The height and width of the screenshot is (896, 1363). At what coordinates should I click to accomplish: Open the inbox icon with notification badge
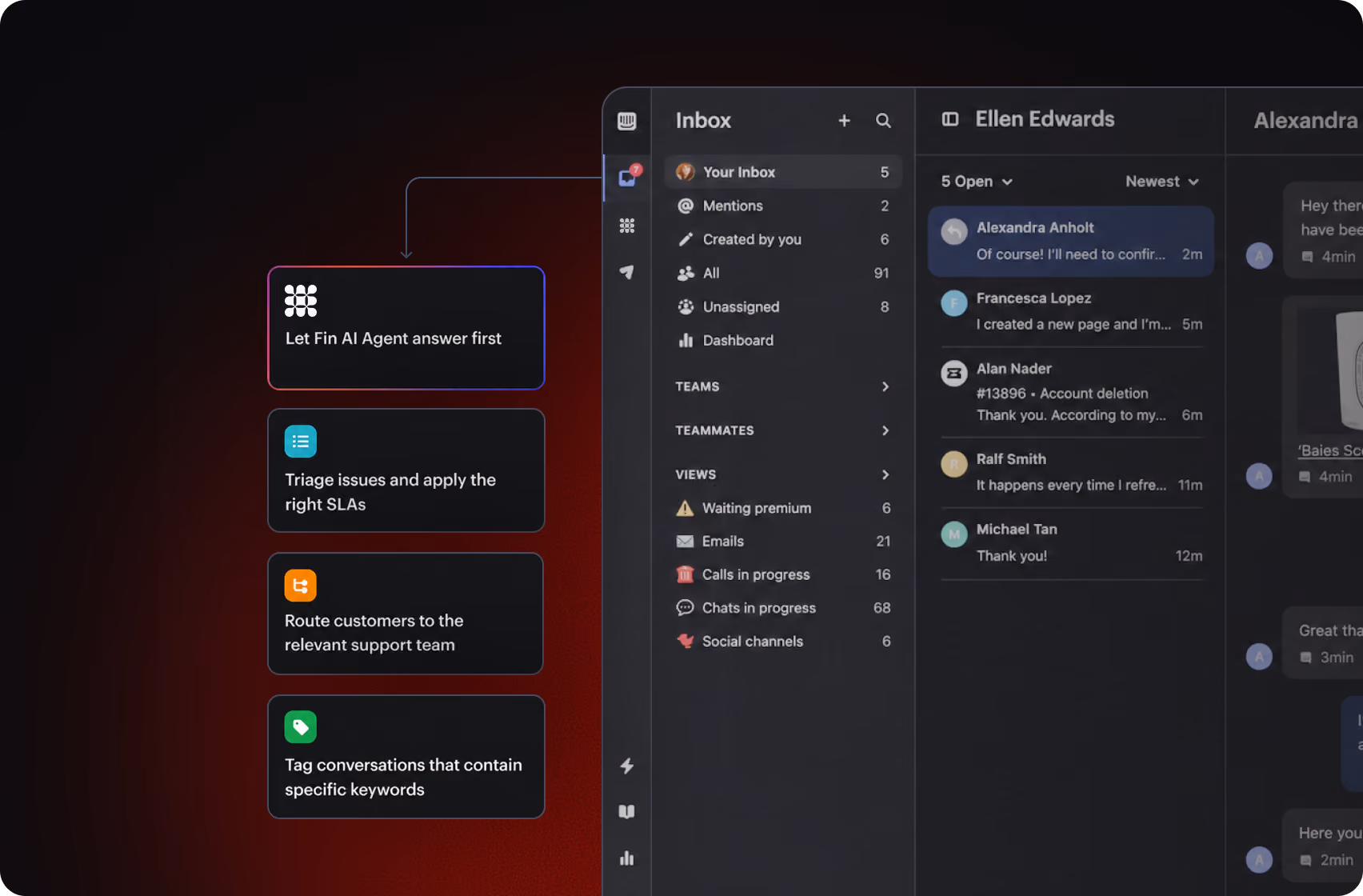629,176
